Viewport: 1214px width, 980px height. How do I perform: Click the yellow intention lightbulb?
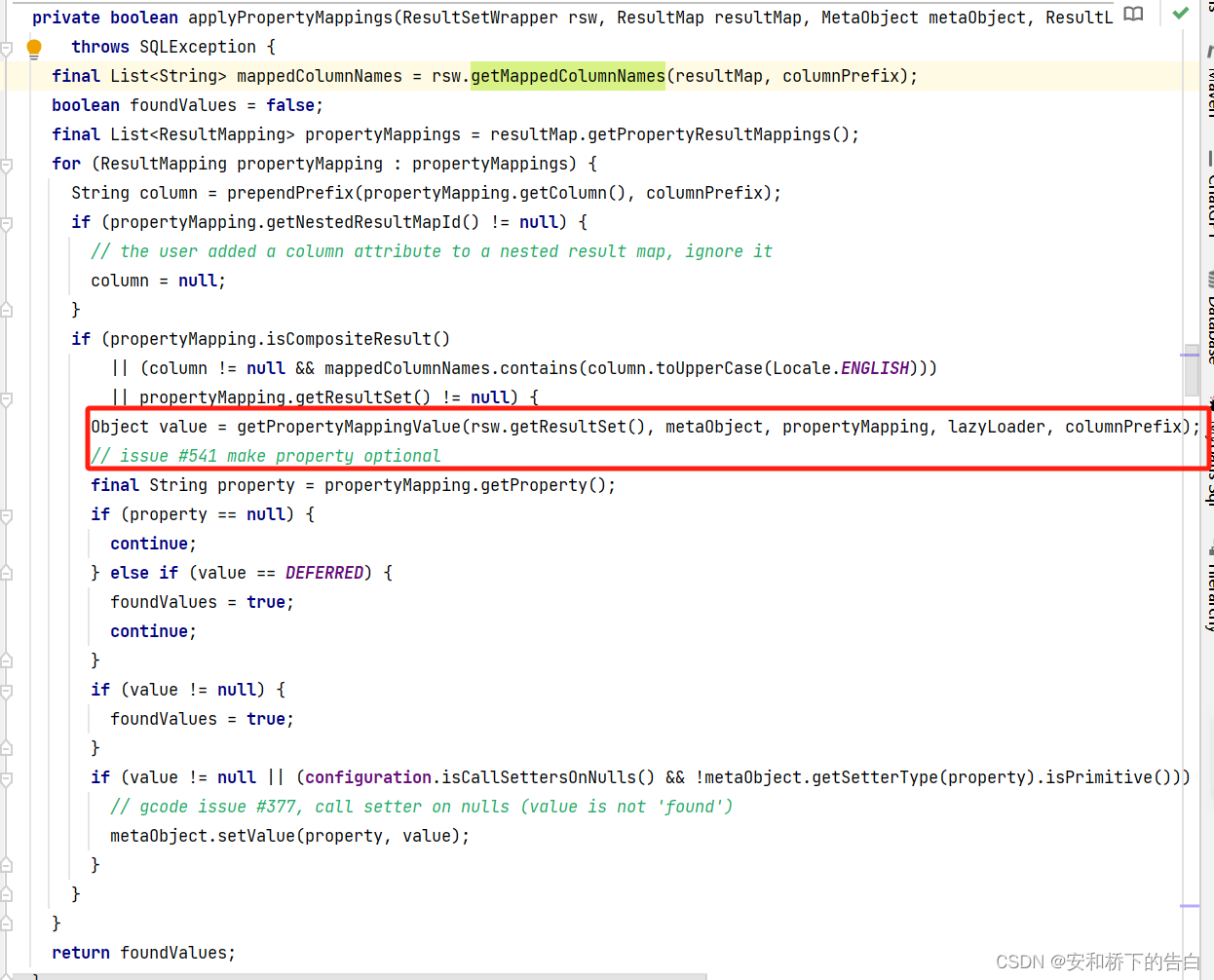35,46
